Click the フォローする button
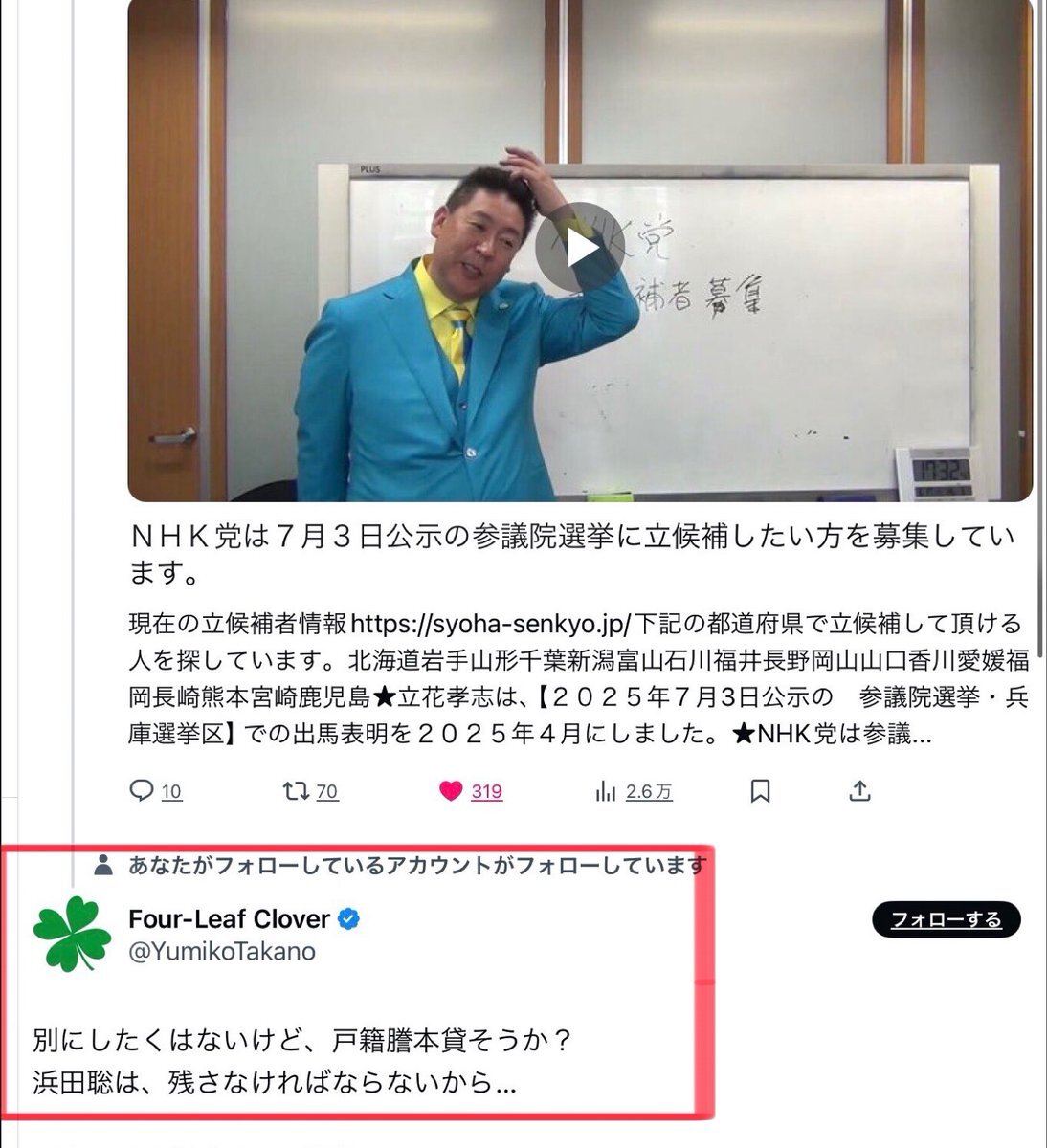Viewport: 1047px width, 1148px height. pos(947,920)
